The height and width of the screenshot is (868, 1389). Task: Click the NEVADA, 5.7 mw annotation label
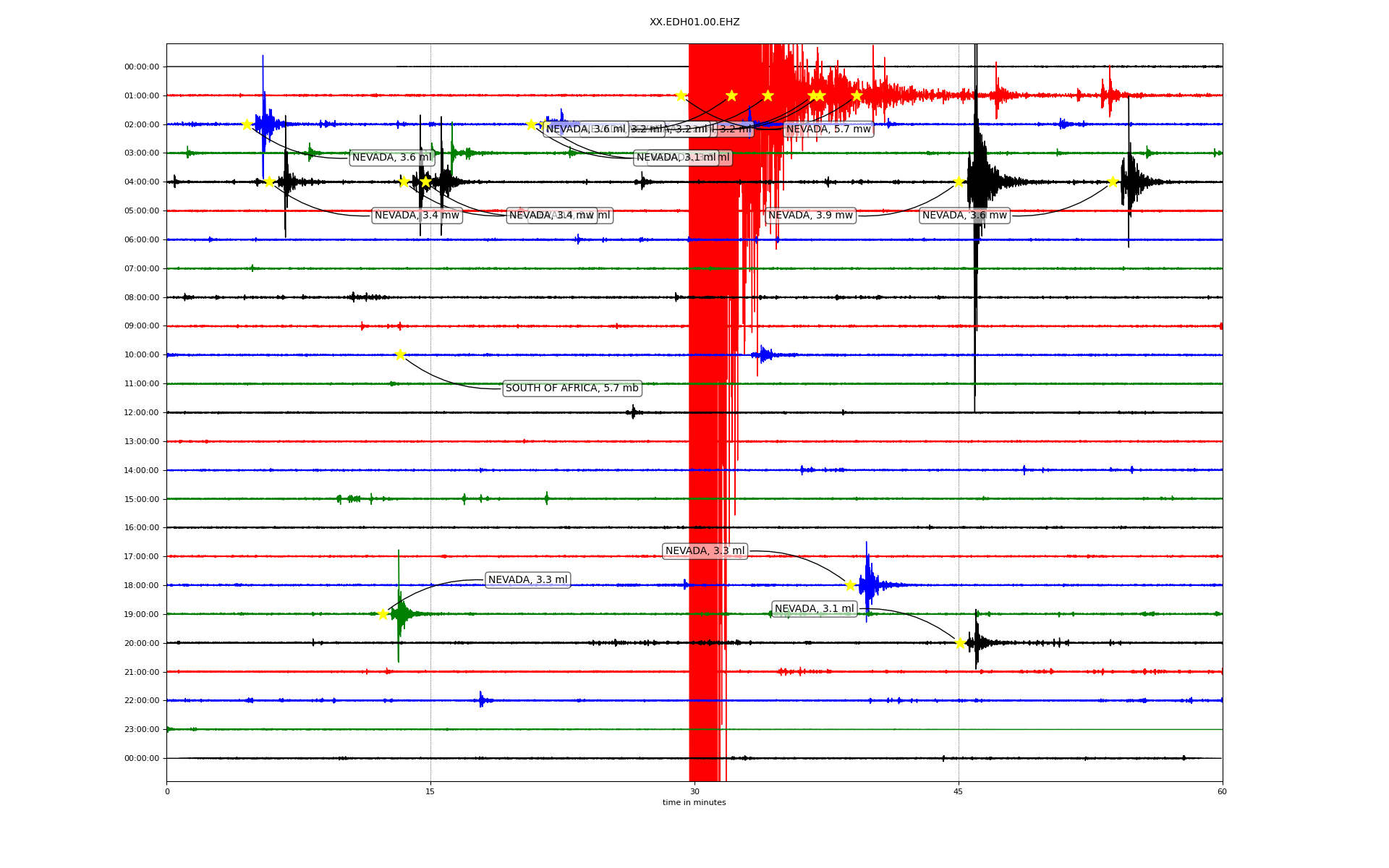(828, 129)
